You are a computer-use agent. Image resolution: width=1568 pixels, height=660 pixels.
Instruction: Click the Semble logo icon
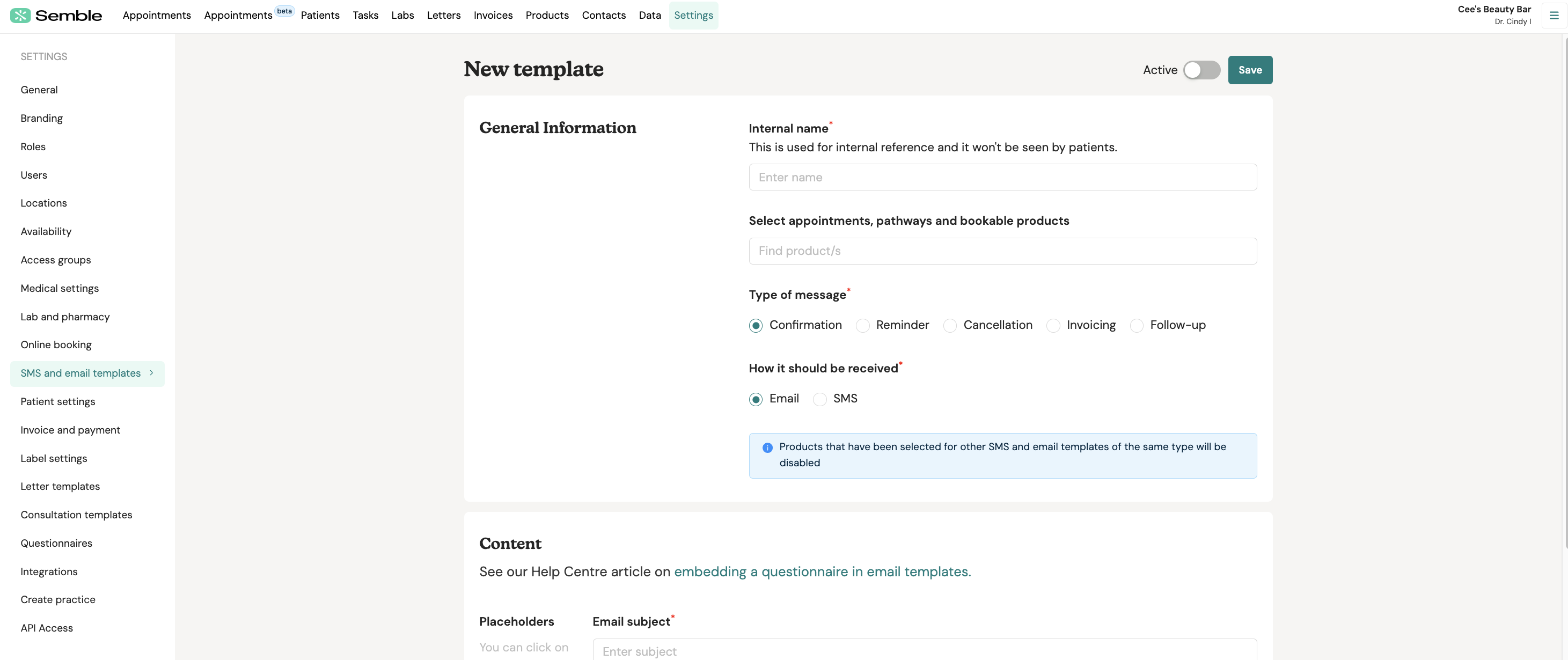point(20,15)
